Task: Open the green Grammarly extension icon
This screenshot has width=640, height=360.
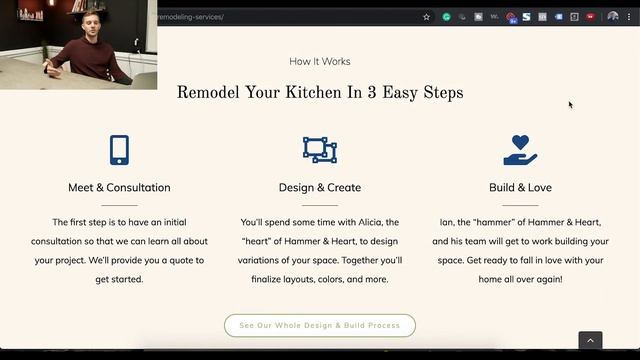Action: coord(446,17)
